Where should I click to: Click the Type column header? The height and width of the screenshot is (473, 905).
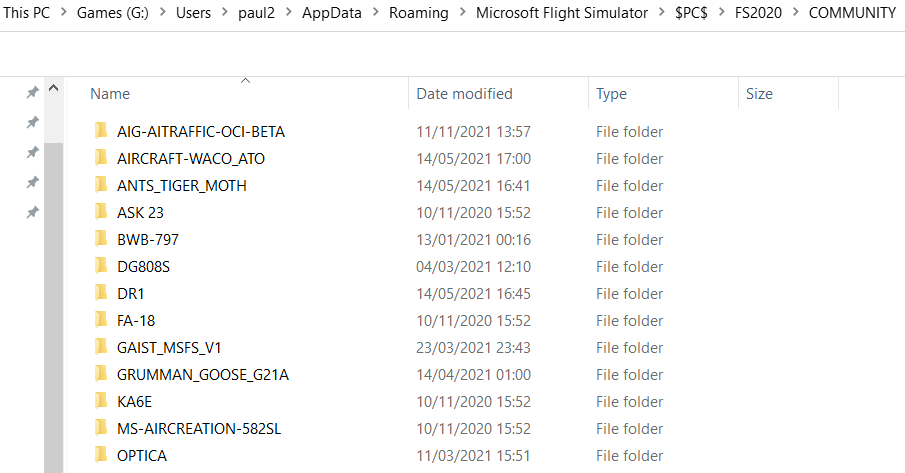[611, 94]
